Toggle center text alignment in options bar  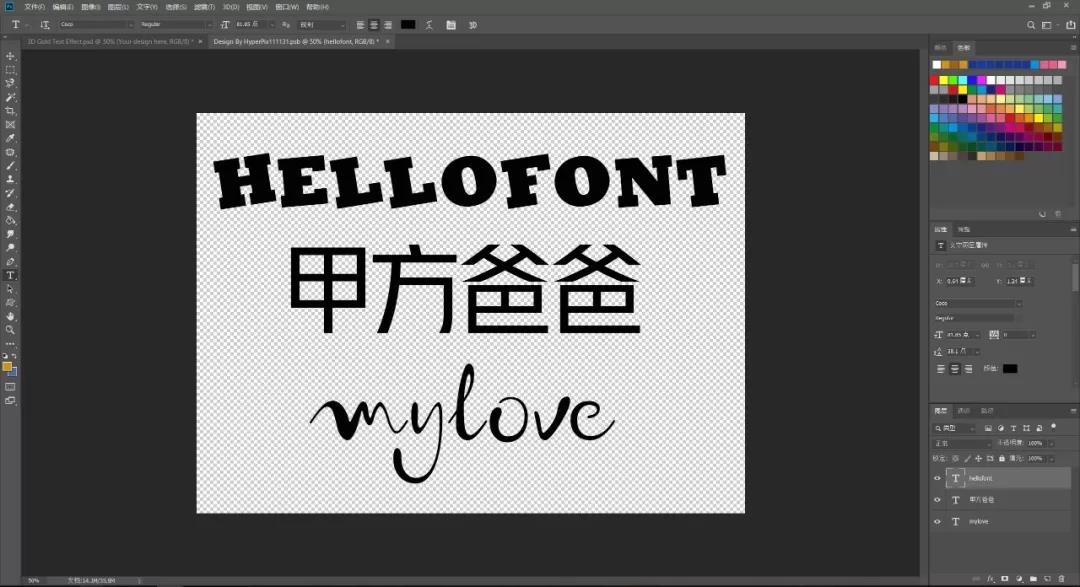pyautogui.click(x=374, y=25)
